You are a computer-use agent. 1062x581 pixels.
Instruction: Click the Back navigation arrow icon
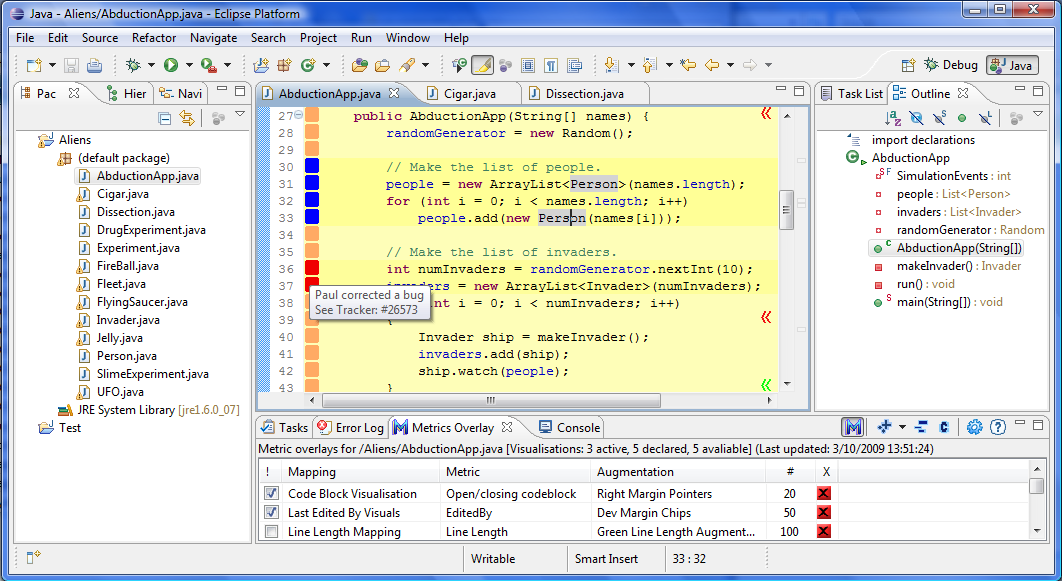[712, 65]
